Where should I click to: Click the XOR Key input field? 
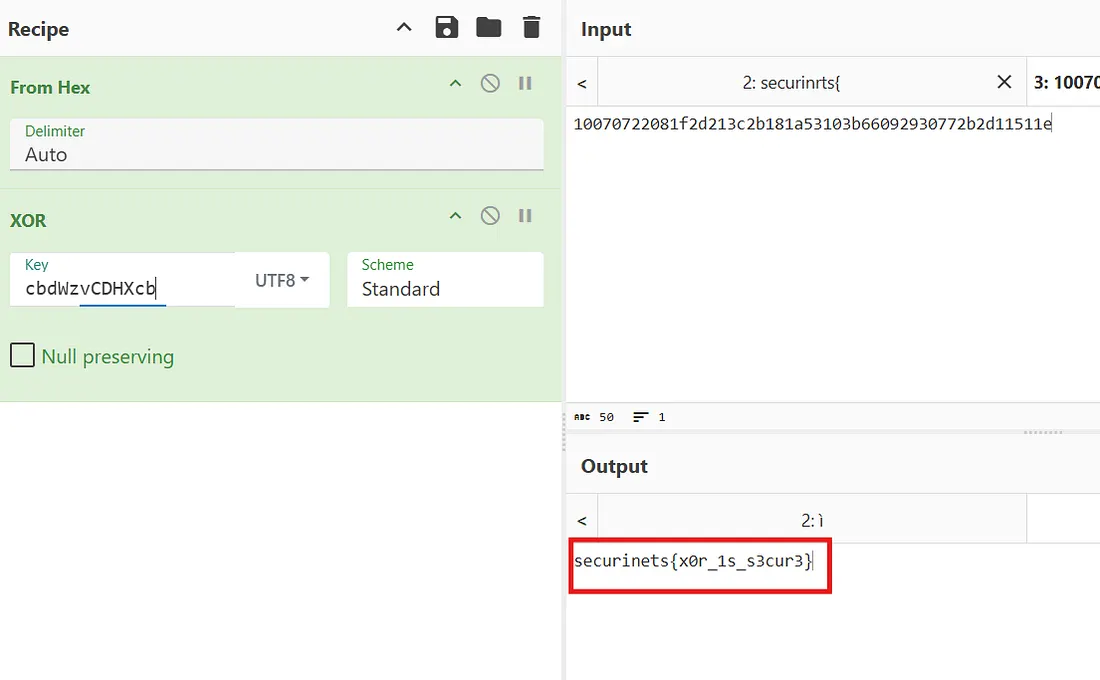pos(125,289)
